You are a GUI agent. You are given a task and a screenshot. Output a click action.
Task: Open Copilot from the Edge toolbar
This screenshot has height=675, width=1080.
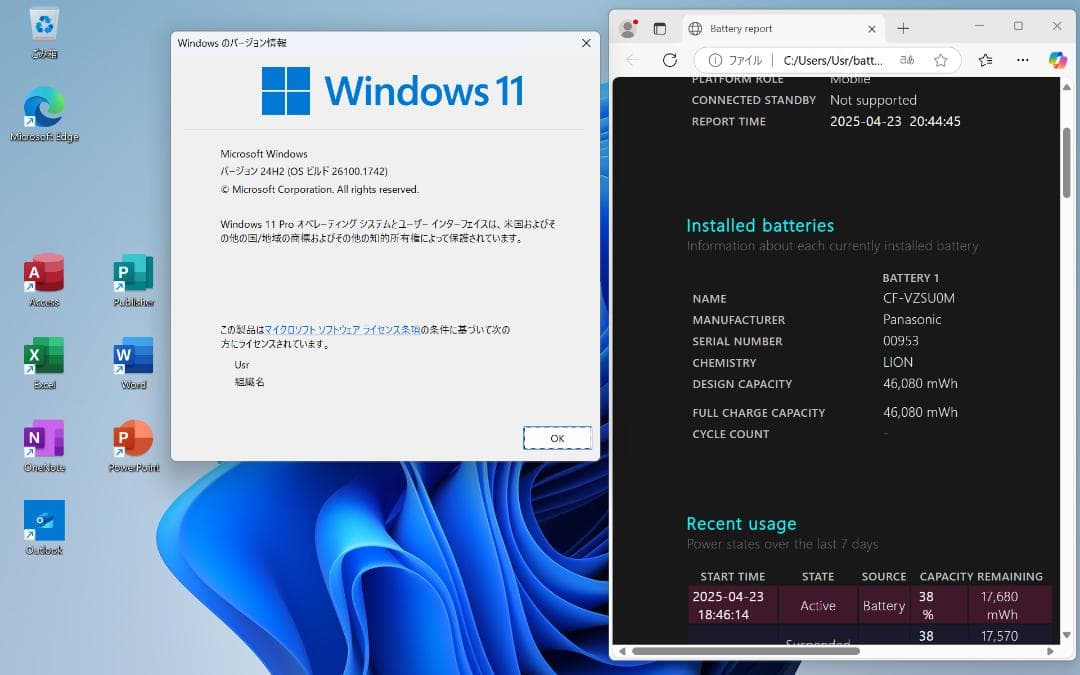[1057, 60]
